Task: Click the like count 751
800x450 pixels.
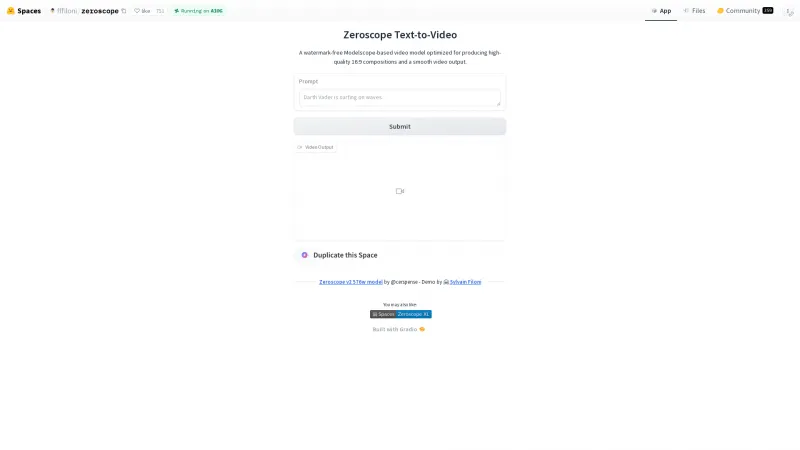Action: pos(160,11)
